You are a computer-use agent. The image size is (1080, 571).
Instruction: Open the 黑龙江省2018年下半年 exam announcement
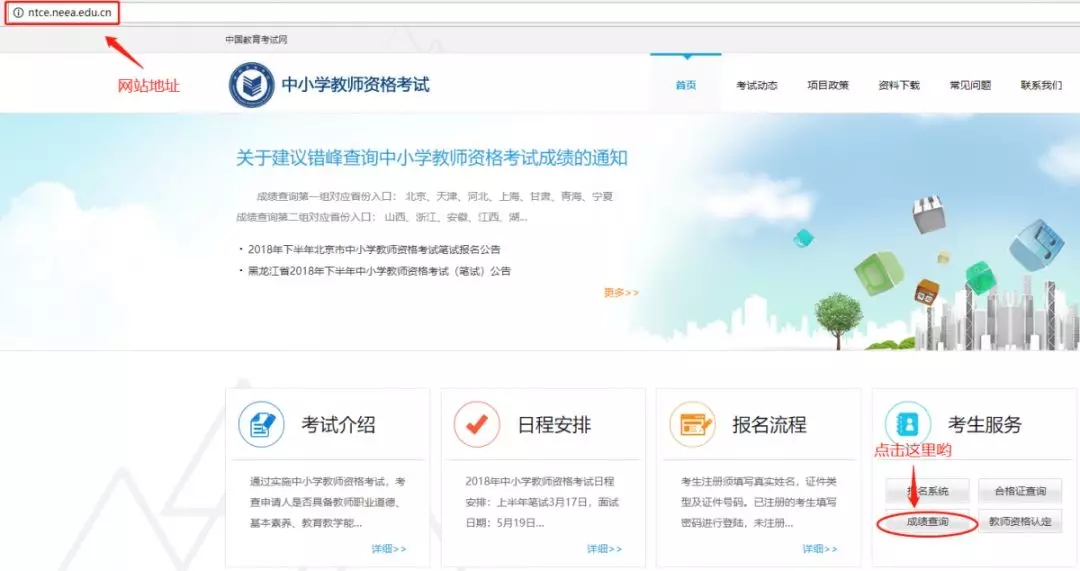coord(379,271)
